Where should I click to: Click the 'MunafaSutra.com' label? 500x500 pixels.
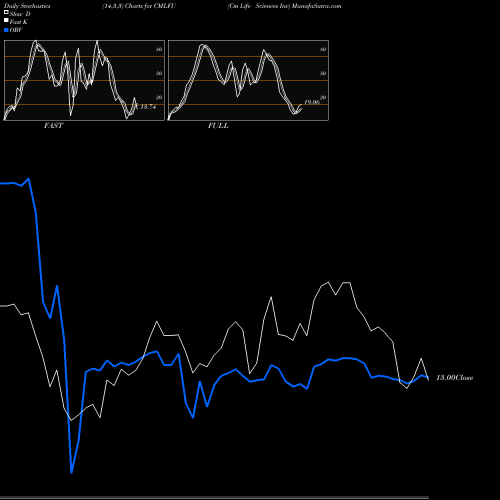(x=316, y=6)
